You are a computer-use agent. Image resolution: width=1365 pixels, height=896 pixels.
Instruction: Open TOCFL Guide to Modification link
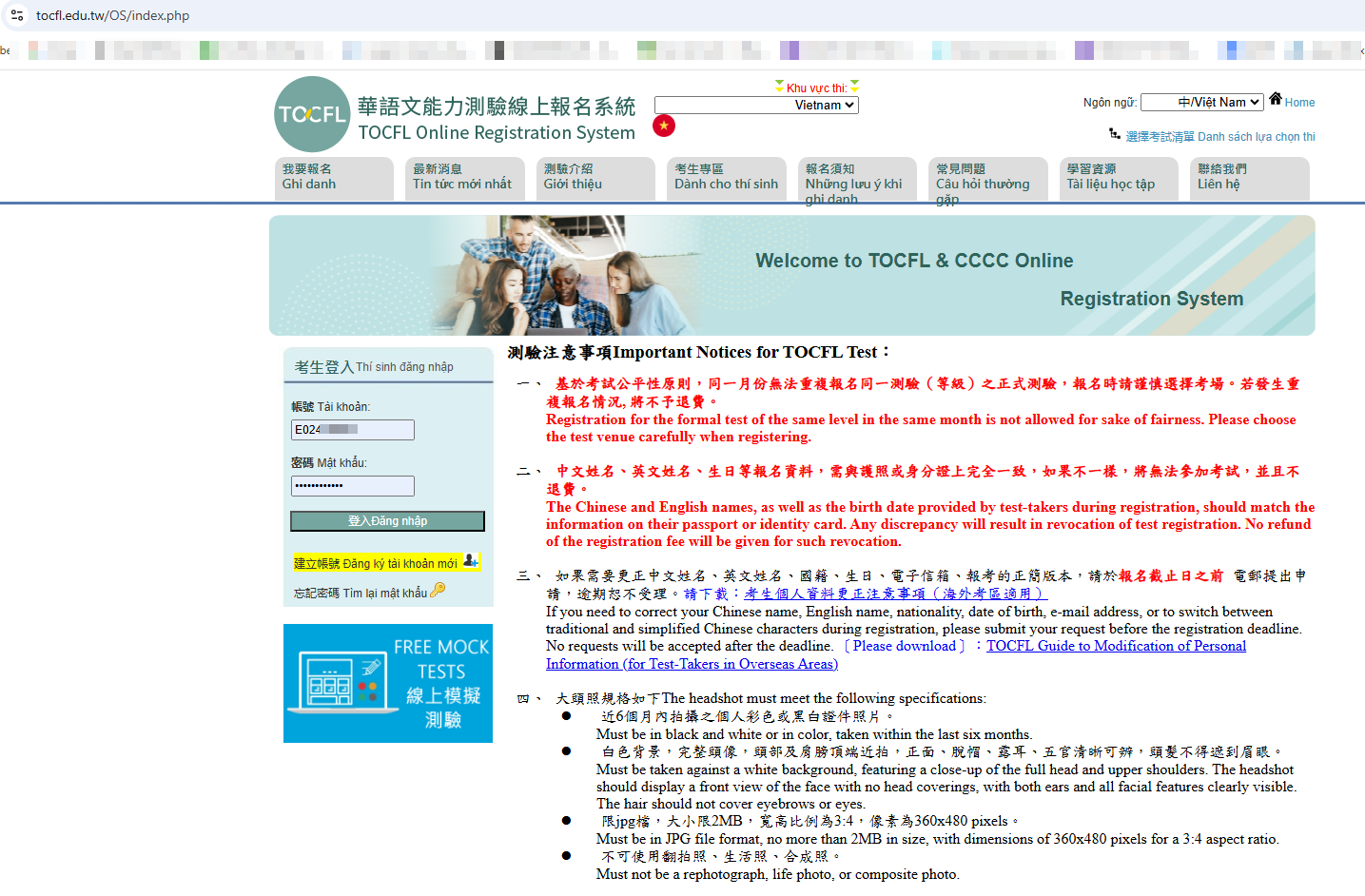pyautogui.click(x=896, y=655)
